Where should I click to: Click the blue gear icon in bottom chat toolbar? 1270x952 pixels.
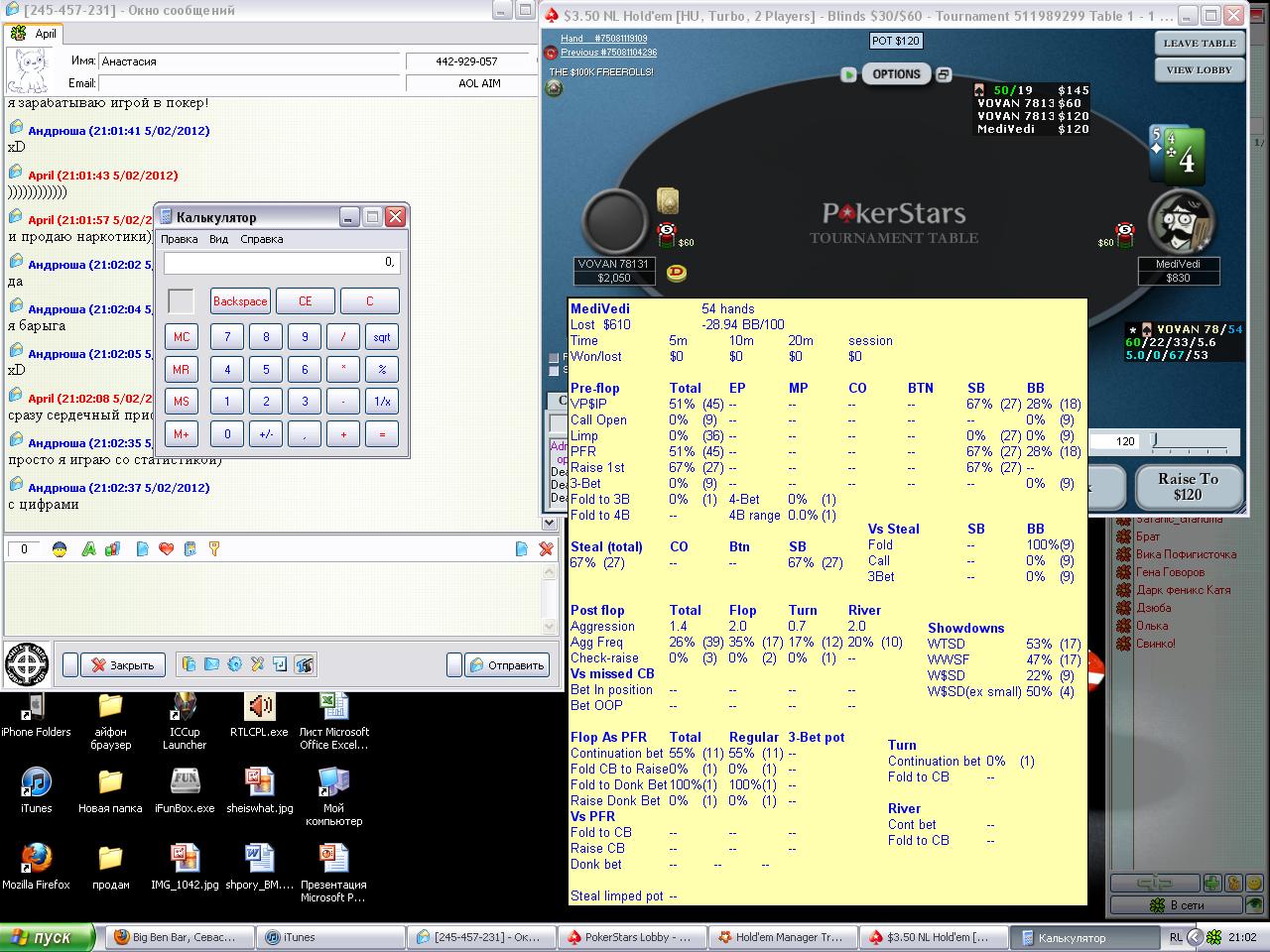(x=234, y=664)
